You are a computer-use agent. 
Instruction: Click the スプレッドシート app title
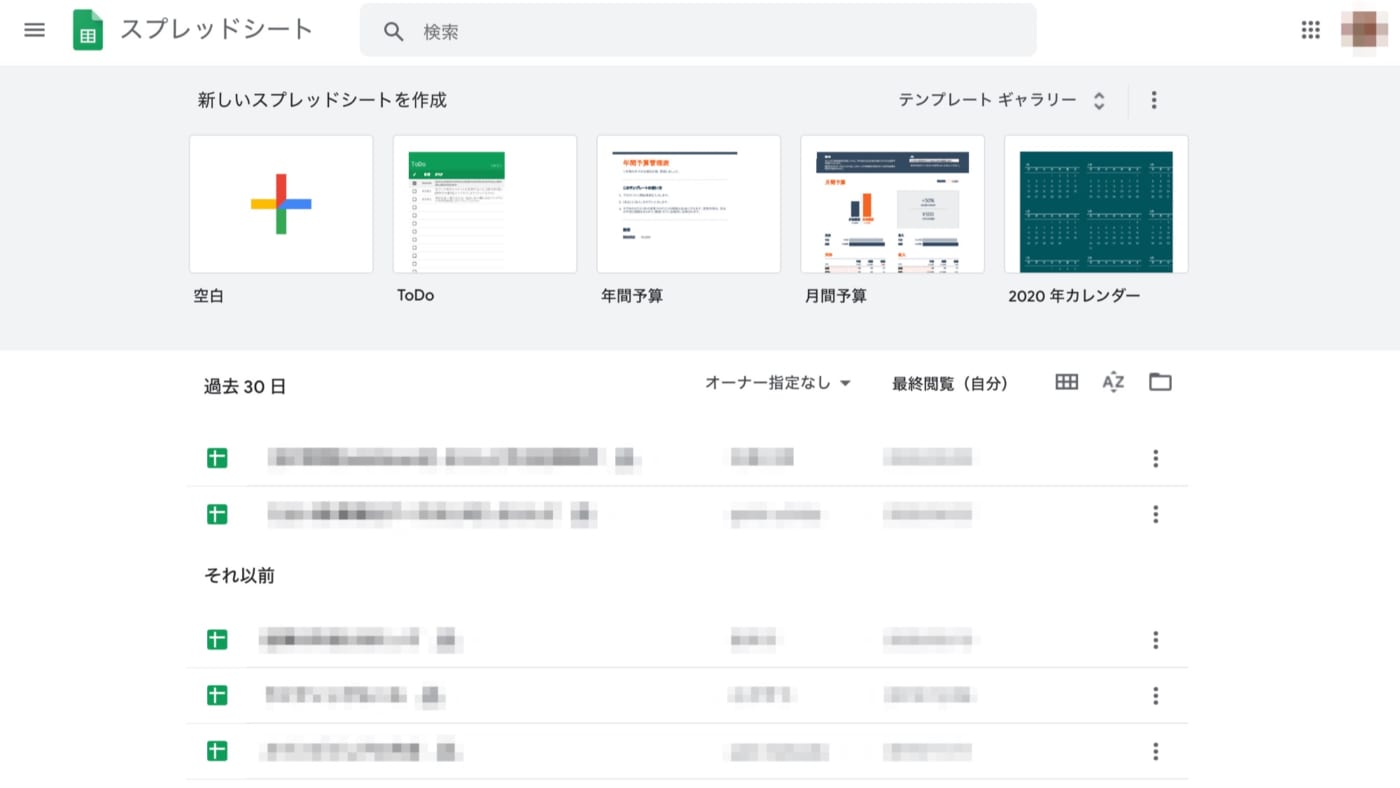pos(217,30)
